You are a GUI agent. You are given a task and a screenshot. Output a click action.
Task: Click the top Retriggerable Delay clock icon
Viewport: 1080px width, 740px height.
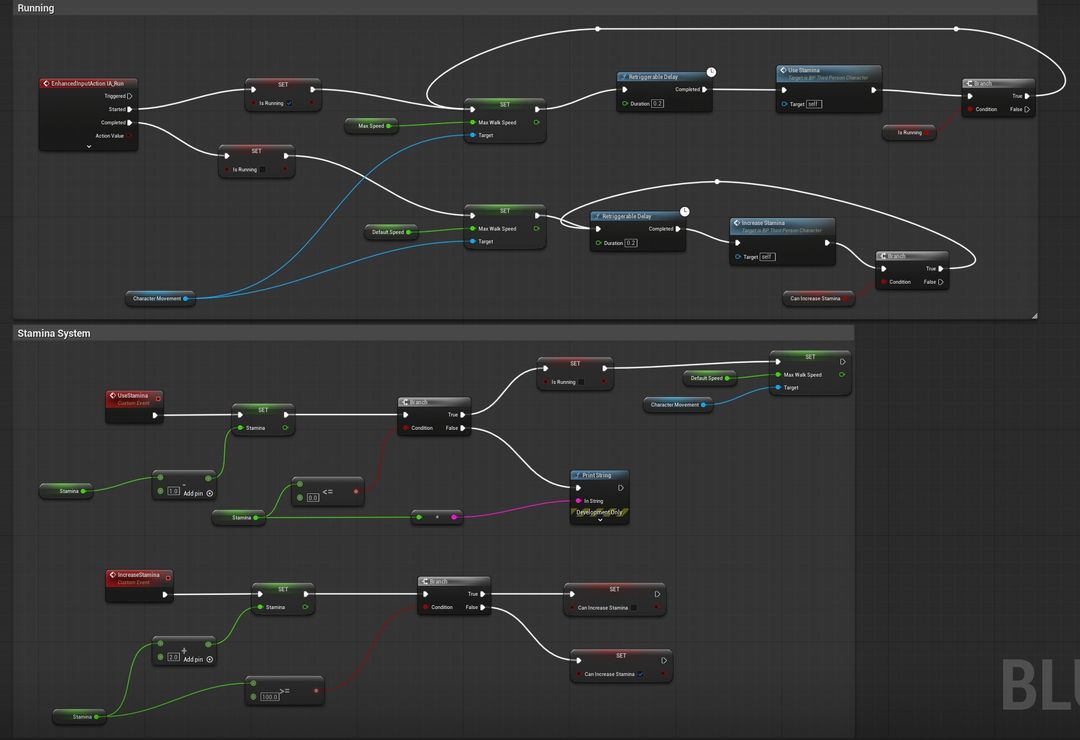pos(711,72)
